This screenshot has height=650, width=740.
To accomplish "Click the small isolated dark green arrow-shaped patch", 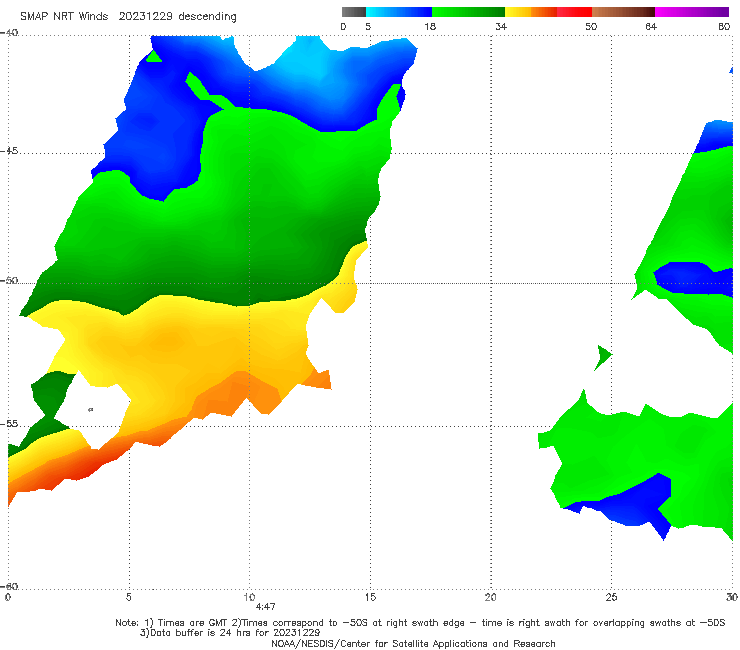I will tap(603, 357).
